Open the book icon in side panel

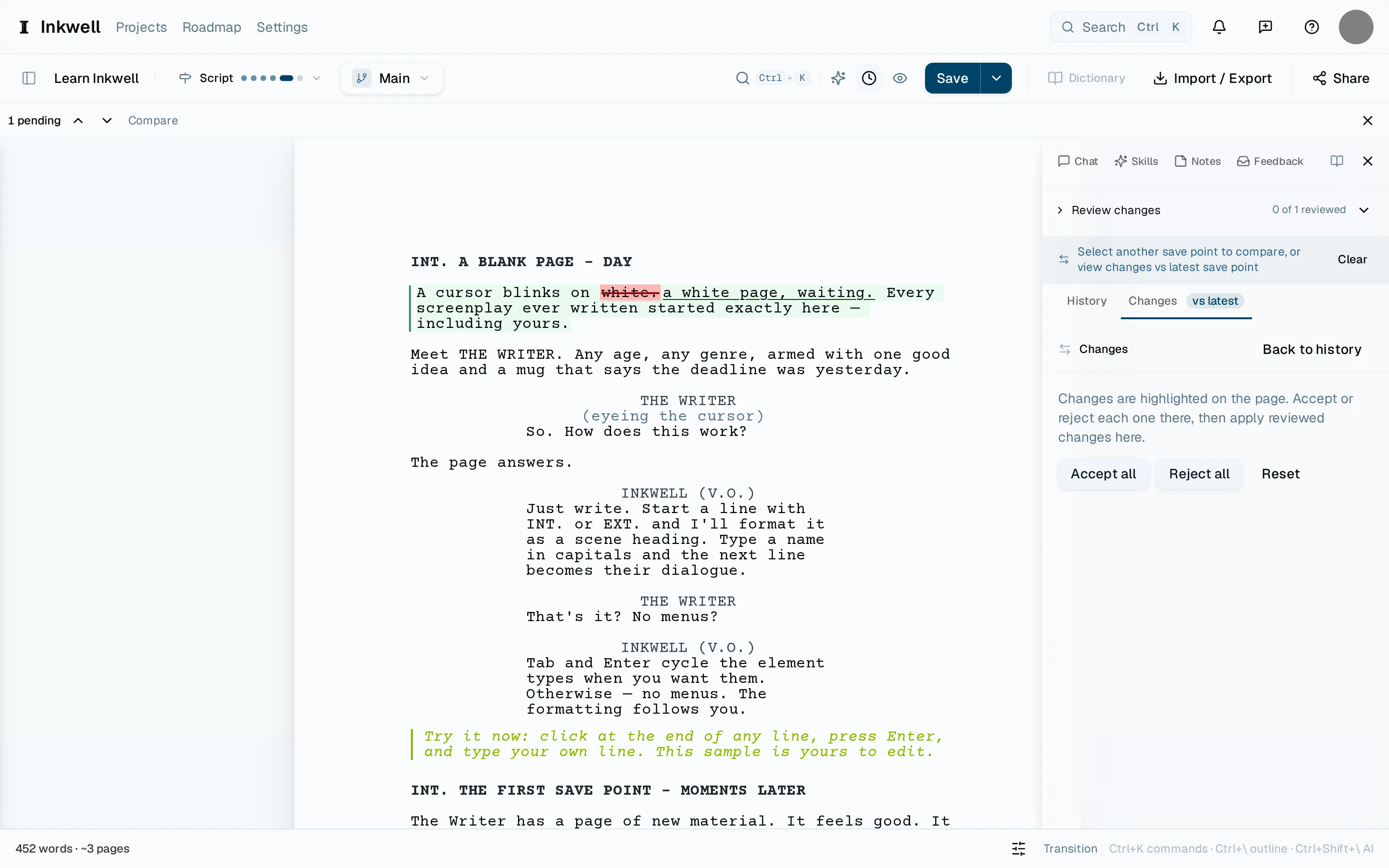click(1337, 162)
